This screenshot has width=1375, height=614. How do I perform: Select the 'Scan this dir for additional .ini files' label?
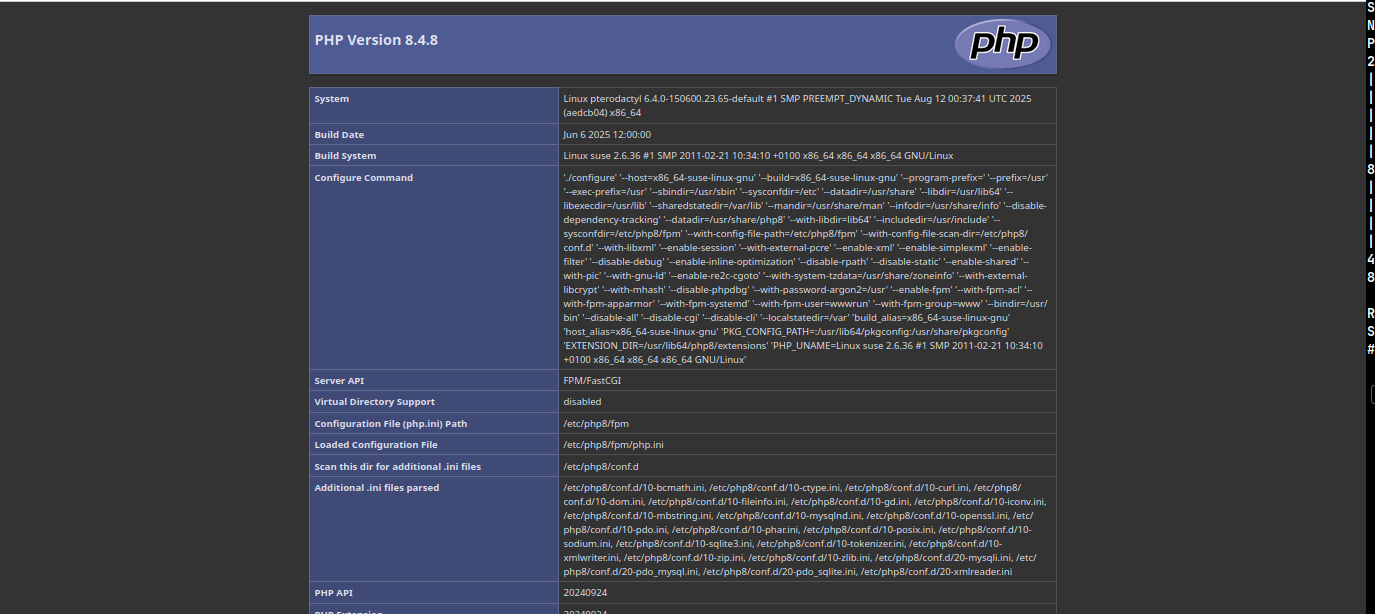[x=396, y=466]
